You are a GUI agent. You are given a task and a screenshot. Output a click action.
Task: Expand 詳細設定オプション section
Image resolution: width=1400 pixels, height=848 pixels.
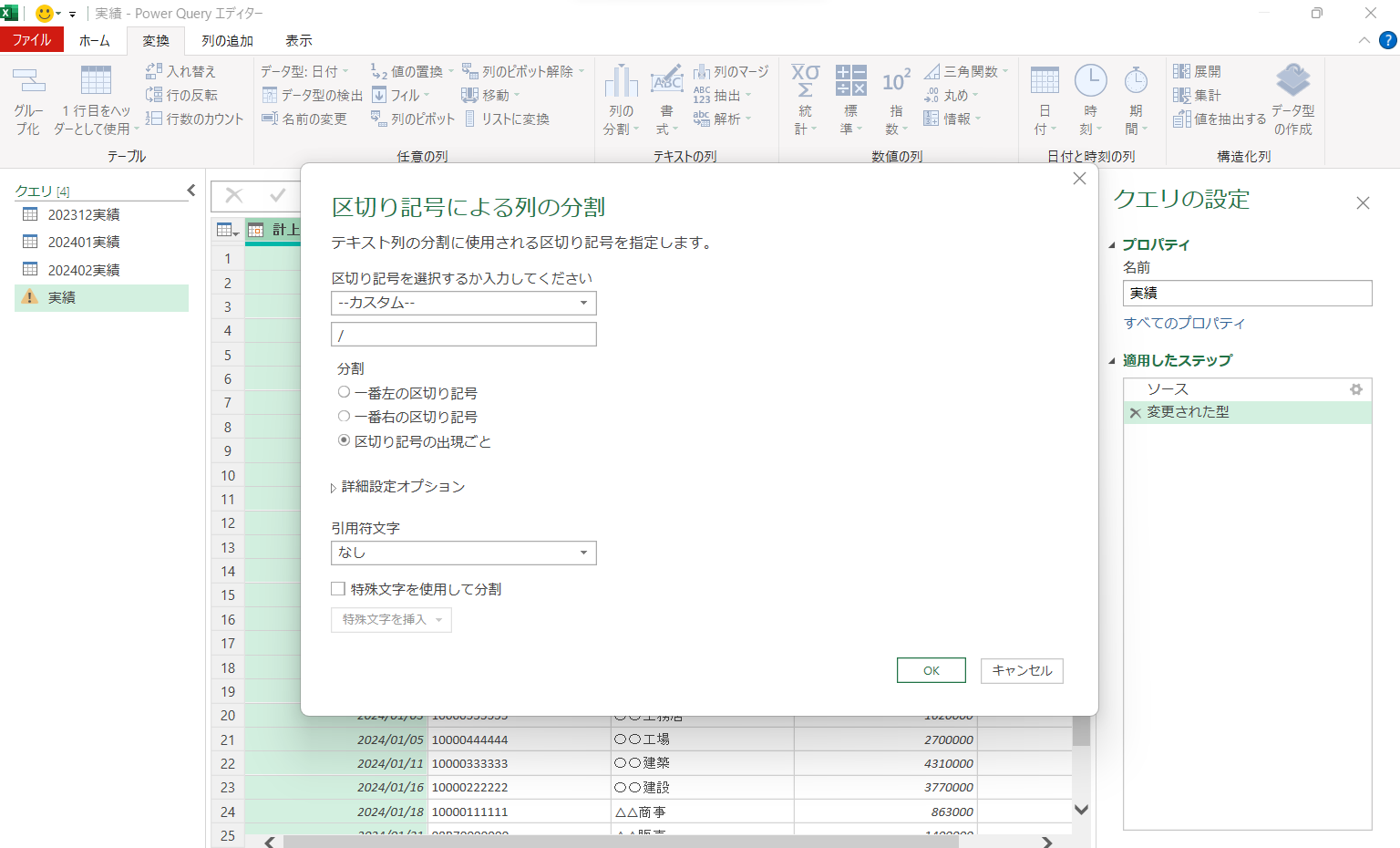coord(334,488)
